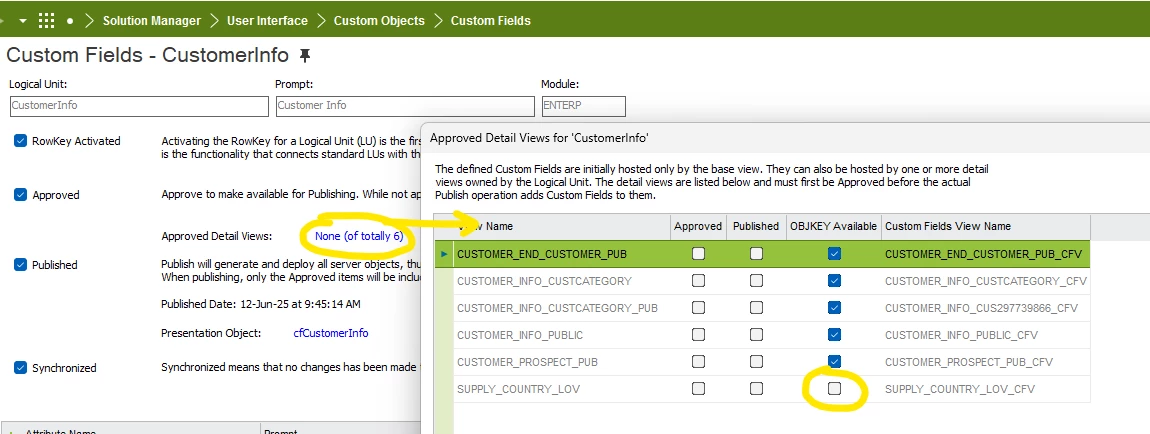Select the CUSTOMER_INFO_CUSTCATEGORY_PUB view name cell
This screenshot has height=434, width=1150.
(562, 308)
